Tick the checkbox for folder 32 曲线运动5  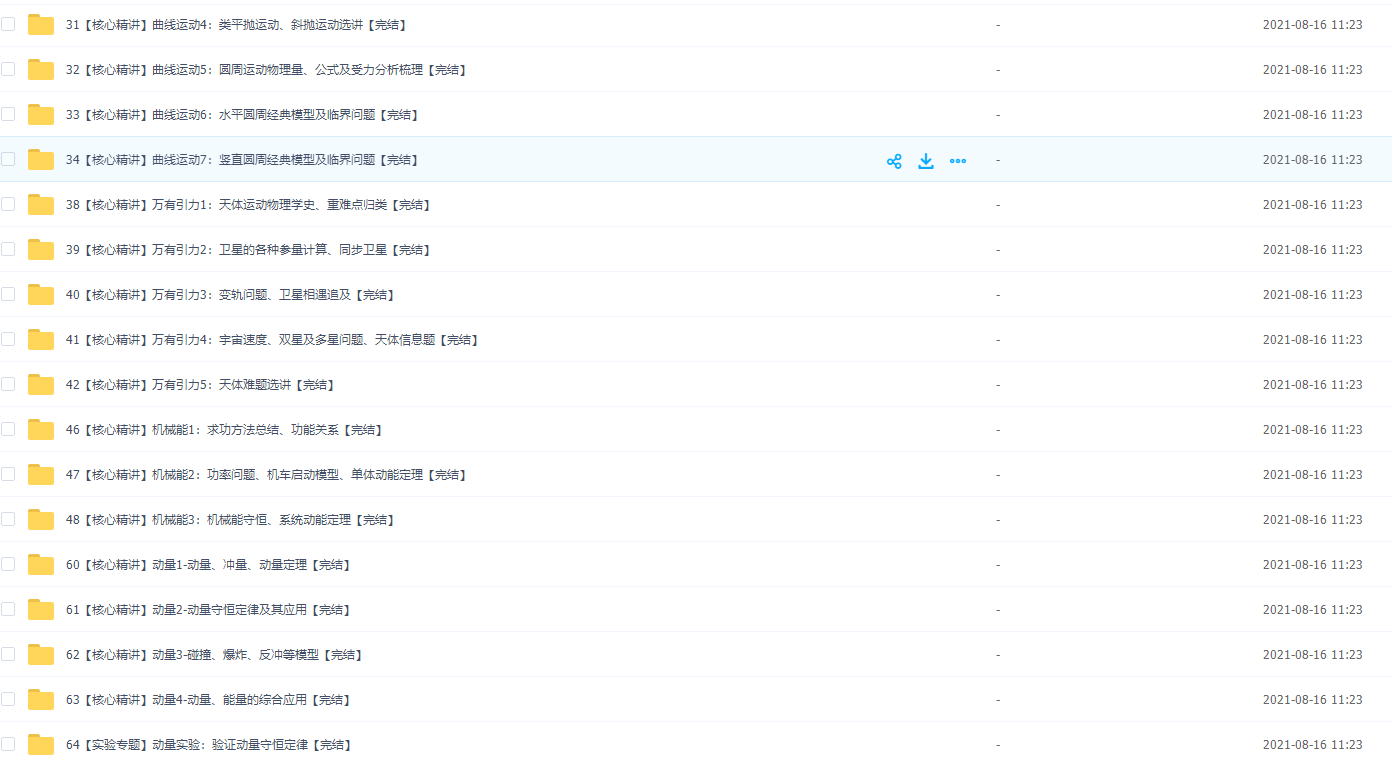coord(8,69)
